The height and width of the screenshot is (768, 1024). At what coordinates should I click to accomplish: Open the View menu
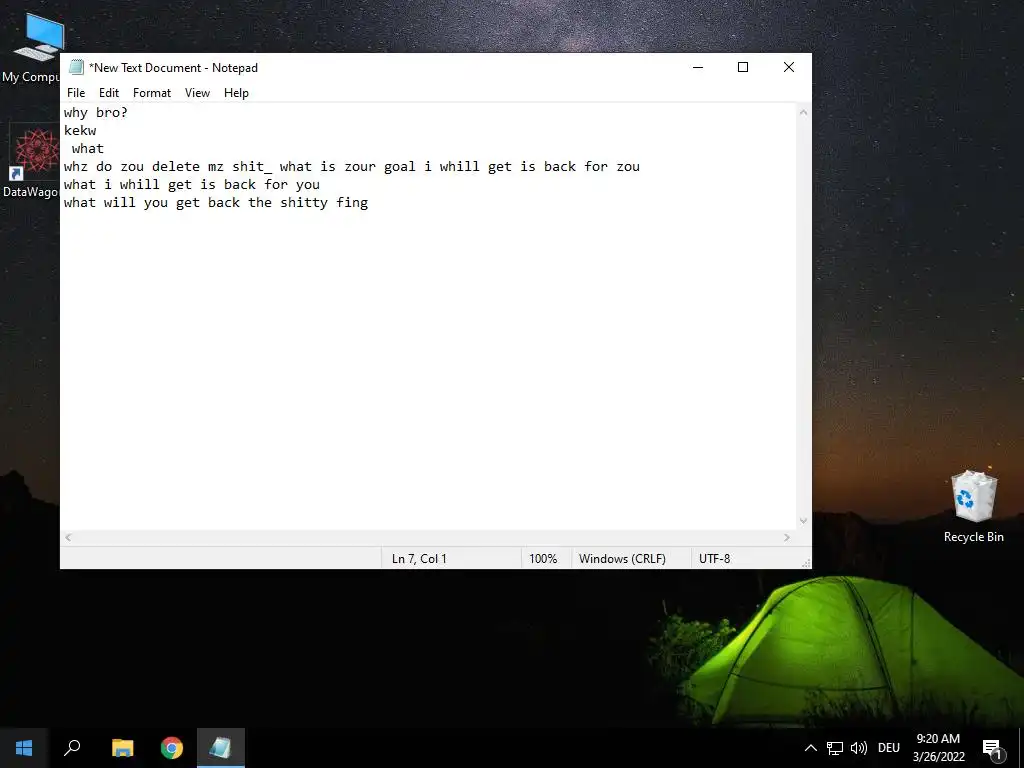click(x=197, y=93)
